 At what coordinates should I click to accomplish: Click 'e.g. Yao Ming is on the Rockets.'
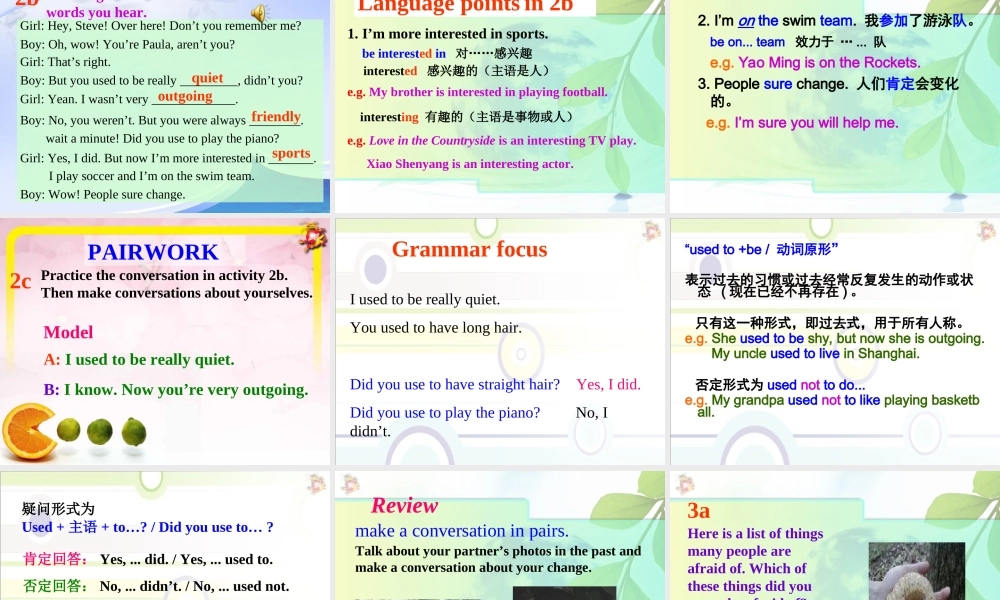(815, 62)
